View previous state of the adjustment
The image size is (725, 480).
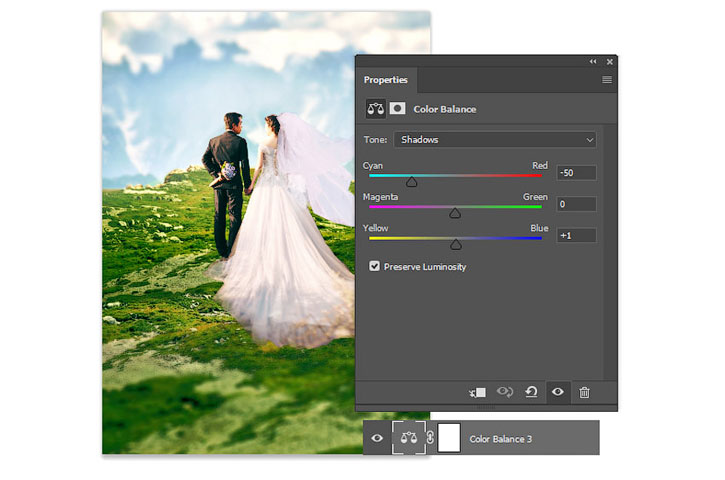coord(504,392)
